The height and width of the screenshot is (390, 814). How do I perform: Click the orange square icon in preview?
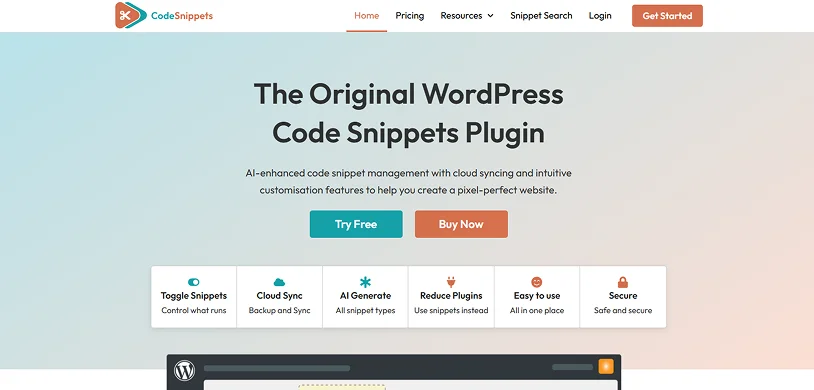point(606,367)
